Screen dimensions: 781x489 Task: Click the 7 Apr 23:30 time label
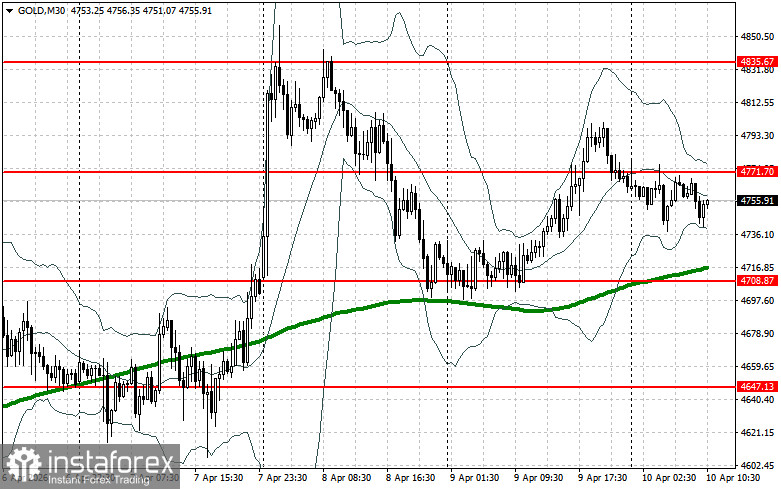coord(282,478)
